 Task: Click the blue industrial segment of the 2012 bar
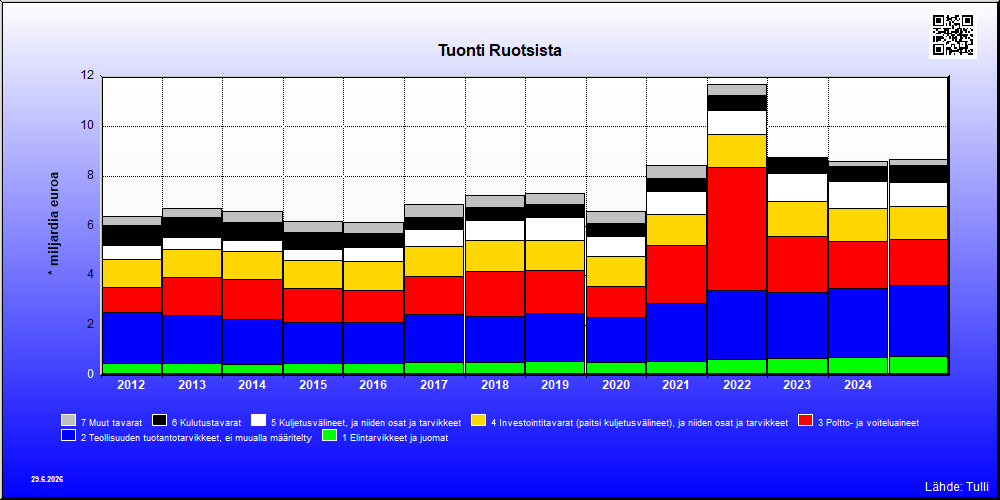131,338
